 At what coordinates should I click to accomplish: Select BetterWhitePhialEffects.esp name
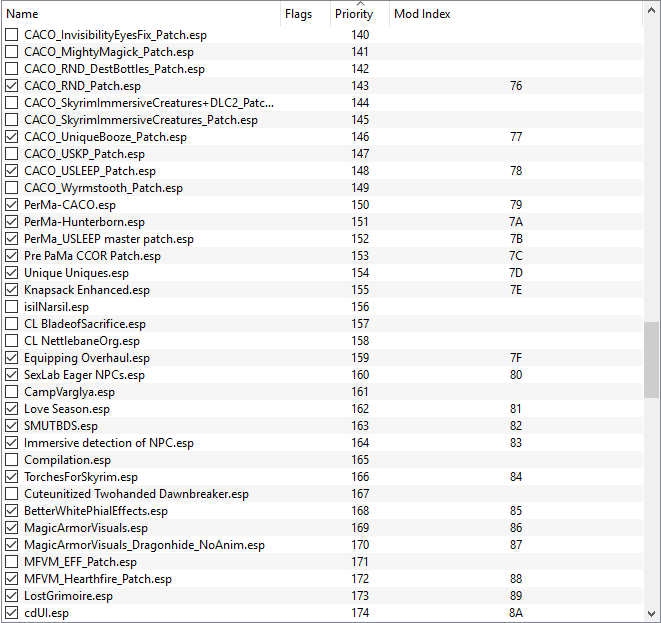click(x=96, y=511)
